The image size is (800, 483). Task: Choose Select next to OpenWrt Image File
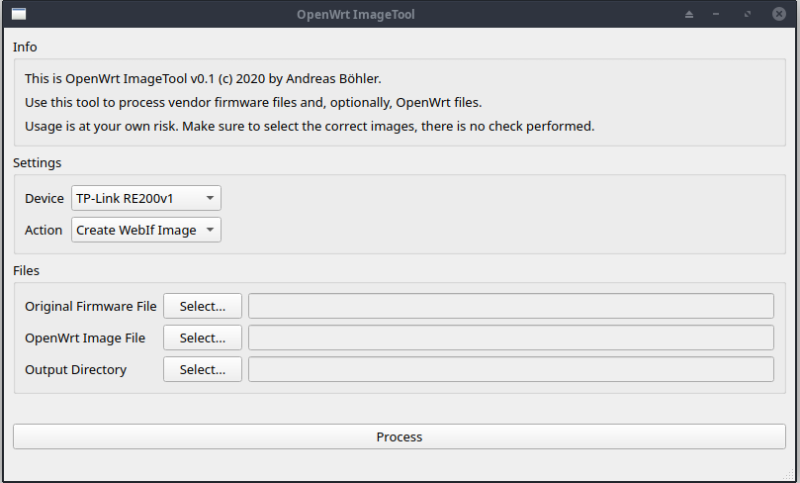203,338
